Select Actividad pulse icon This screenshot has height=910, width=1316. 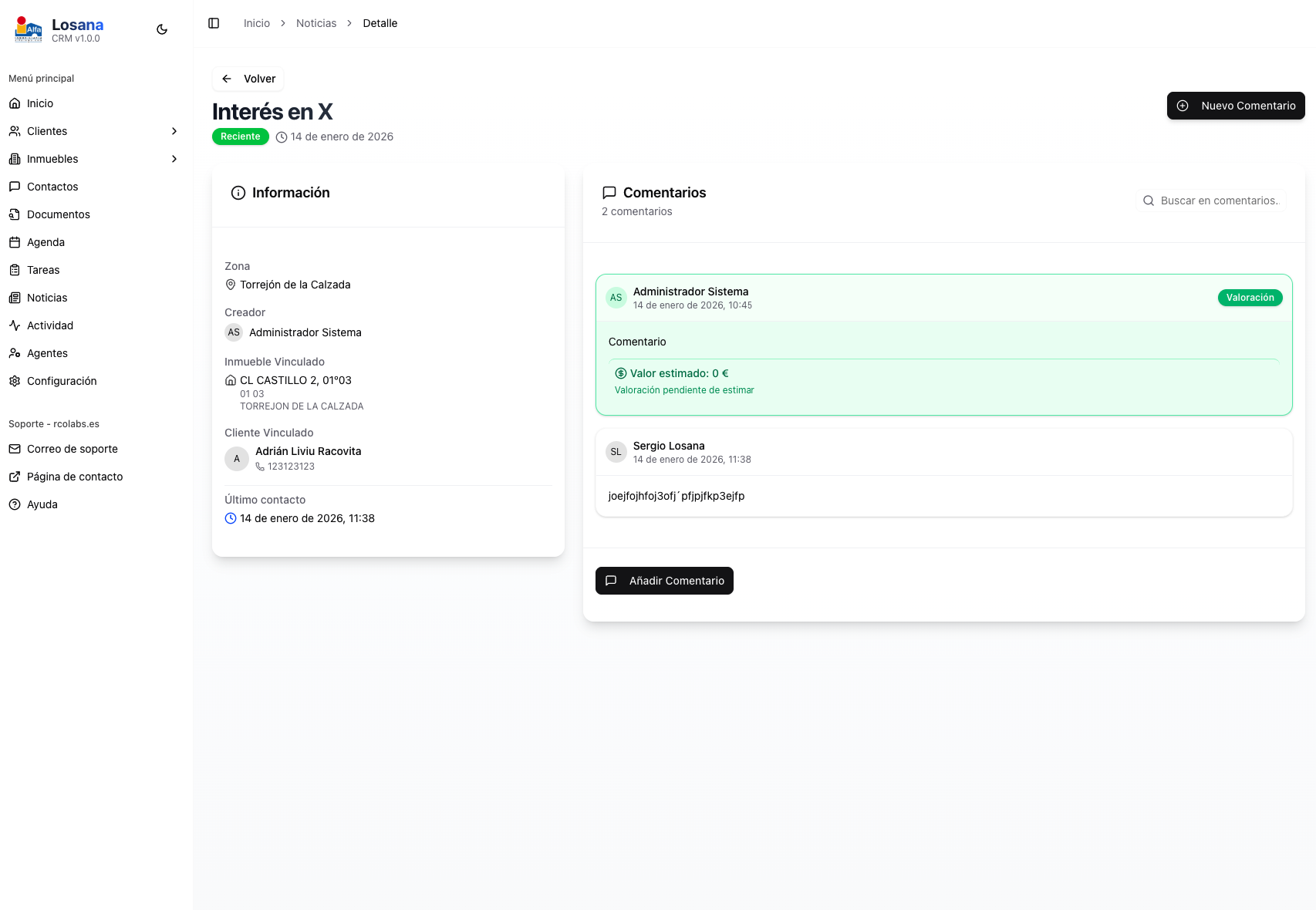point(15,325)
